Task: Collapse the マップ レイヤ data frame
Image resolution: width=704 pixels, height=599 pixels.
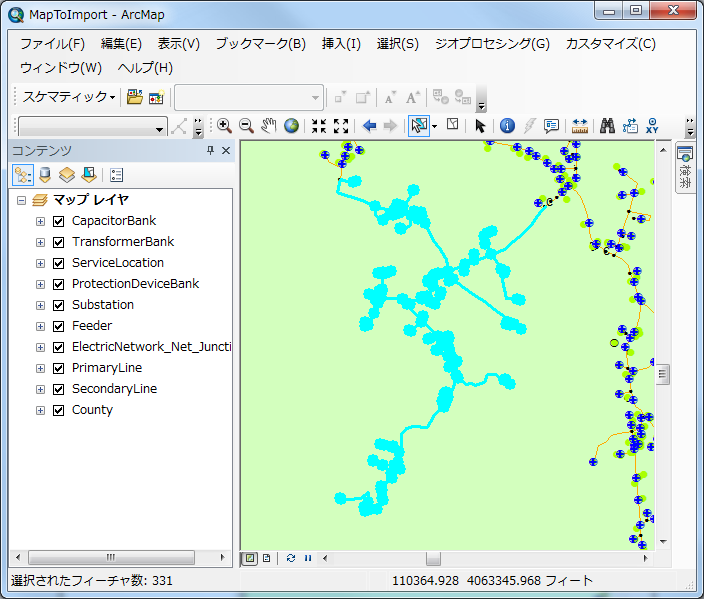Action: tap(21, 200)
